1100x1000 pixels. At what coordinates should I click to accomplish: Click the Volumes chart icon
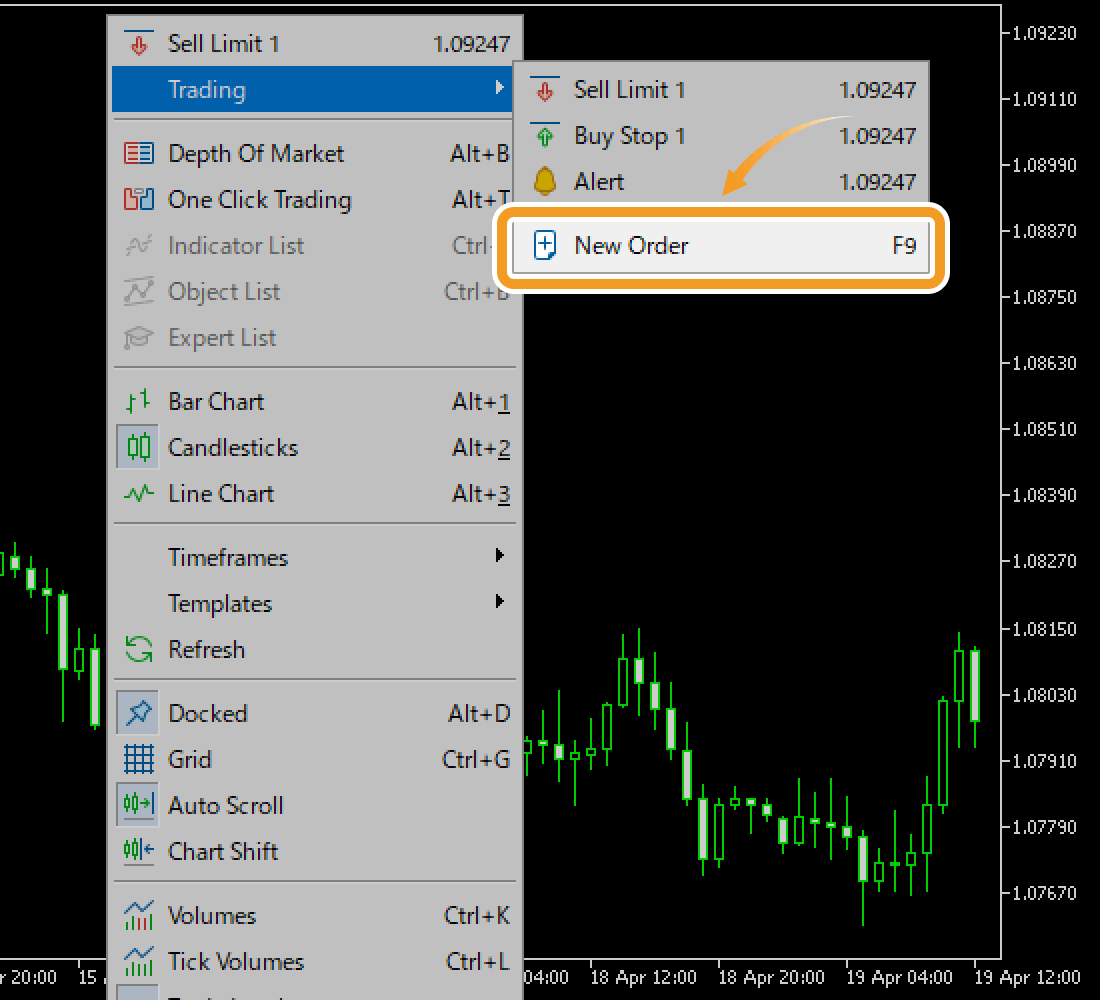point(139,916)
